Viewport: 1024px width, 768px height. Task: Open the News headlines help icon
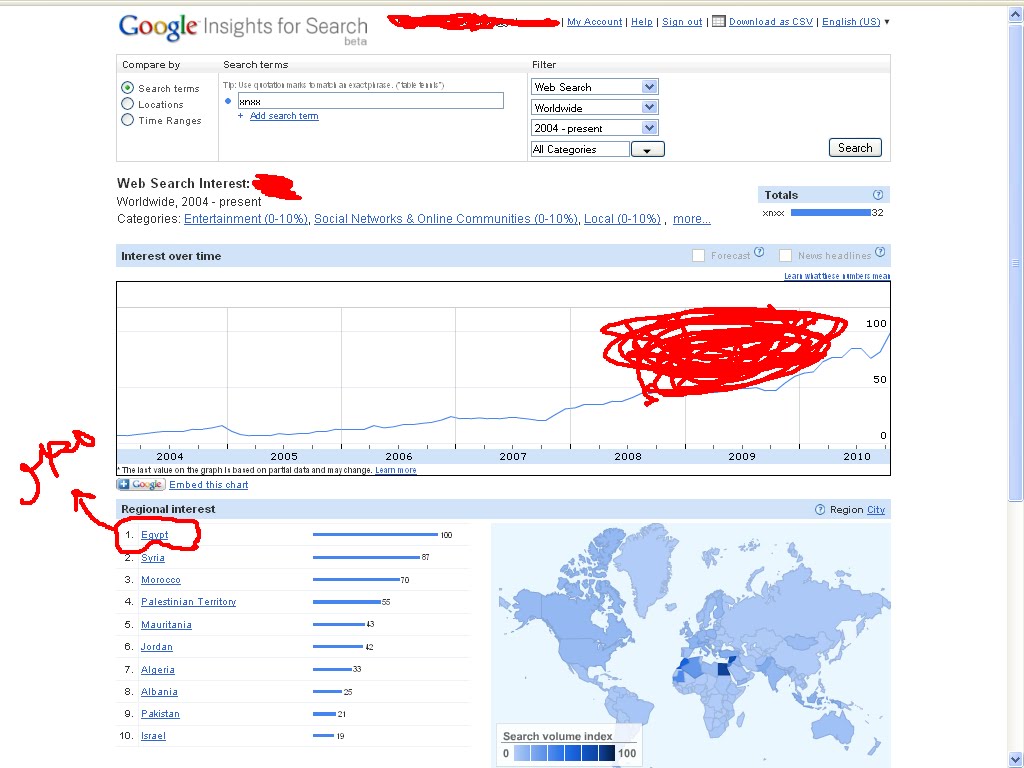coord(880,252)
